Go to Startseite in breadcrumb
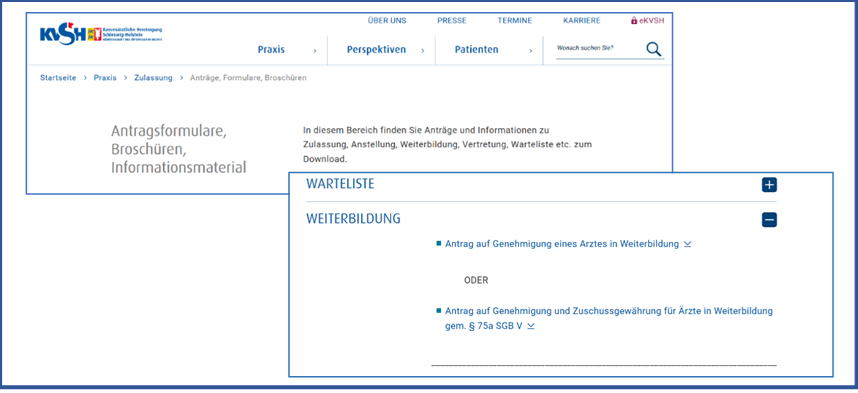This screenshot has height=393, width=858. 58,78
